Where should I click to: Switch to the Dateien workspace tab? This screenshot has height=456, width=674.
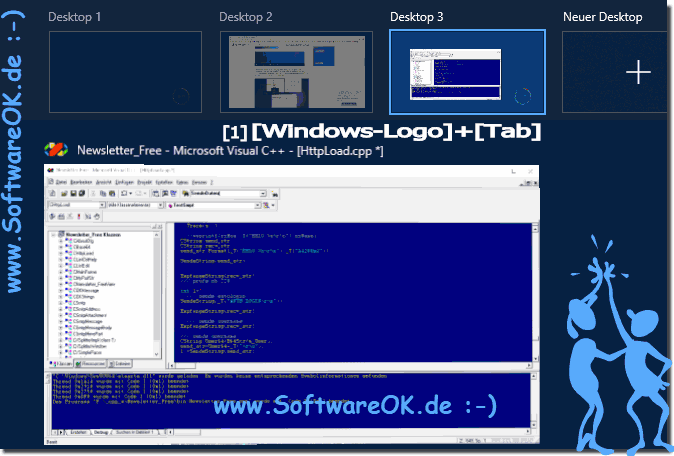pos(120,364)
